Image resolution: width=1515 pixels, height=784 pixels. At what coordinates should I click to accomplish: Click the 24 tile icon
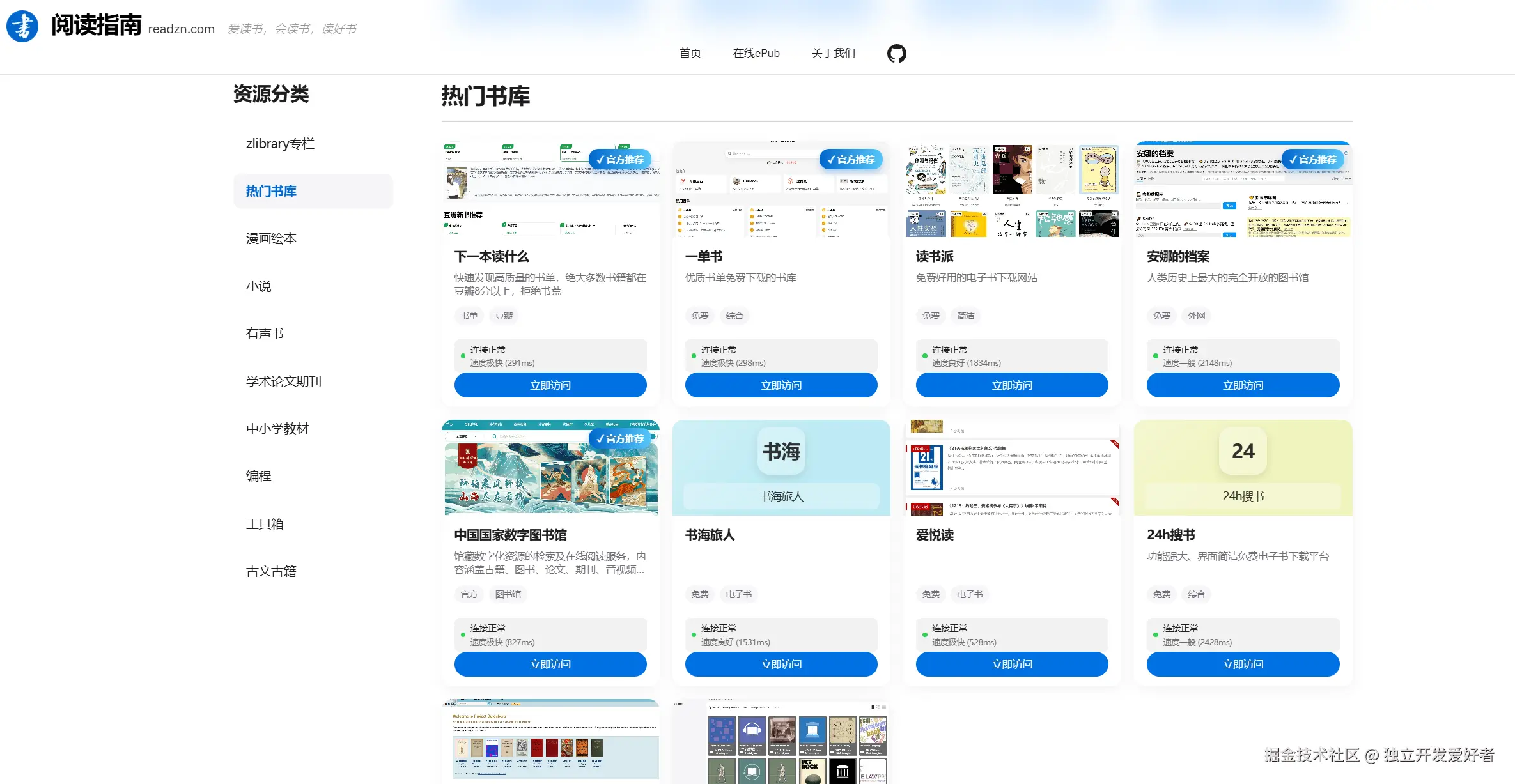(1243, 451)
